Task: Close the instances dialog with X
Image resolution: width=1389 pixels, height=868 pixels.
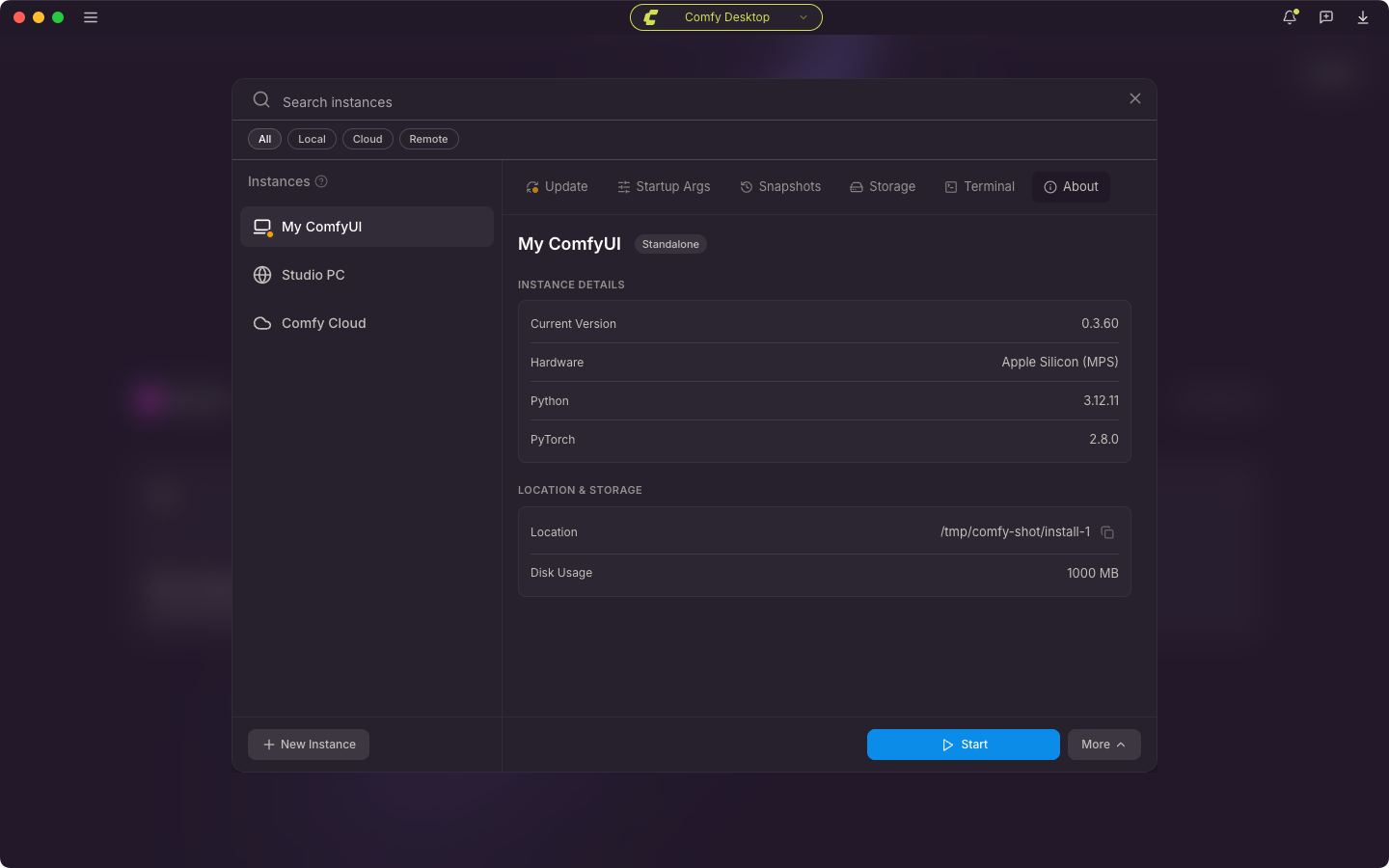Action: [1135, 98]
